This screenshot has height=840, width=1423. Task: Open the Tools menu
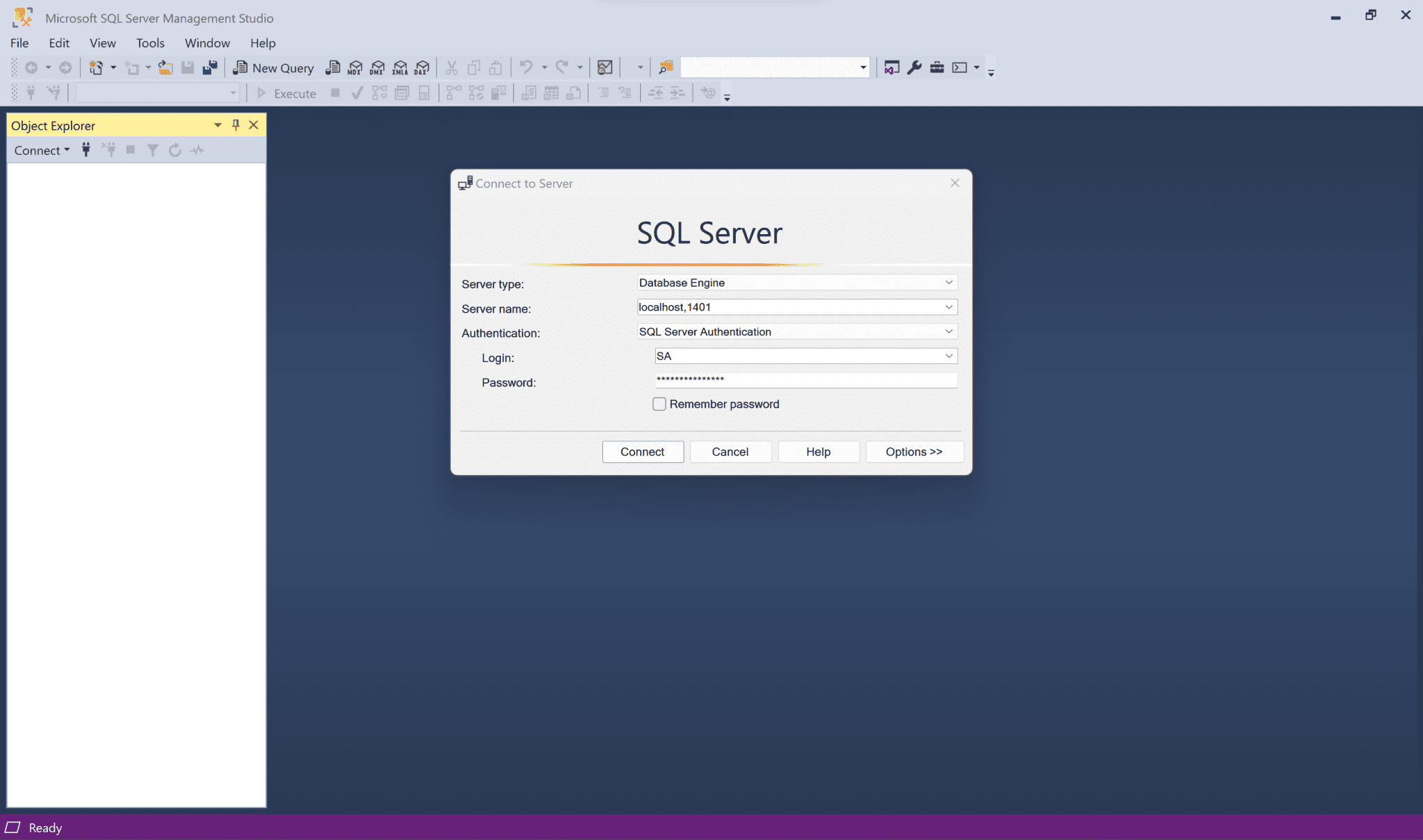click(150, 43)
